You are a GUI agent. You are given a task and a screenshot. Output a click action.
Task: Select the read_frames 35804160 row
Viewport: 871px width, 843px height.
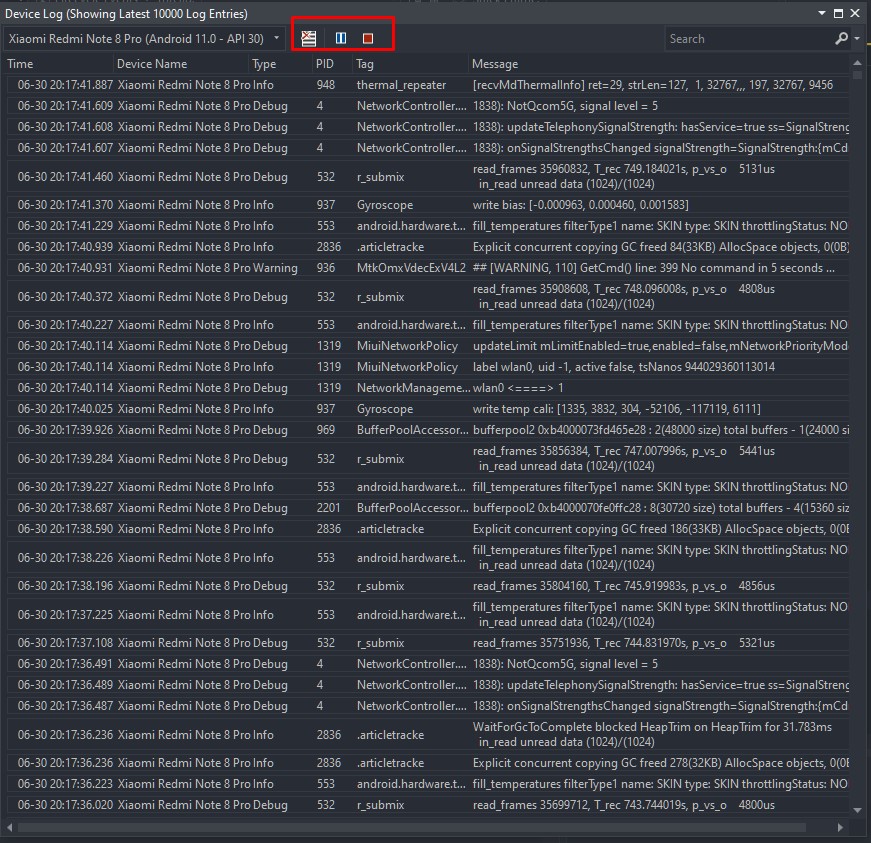428,586
